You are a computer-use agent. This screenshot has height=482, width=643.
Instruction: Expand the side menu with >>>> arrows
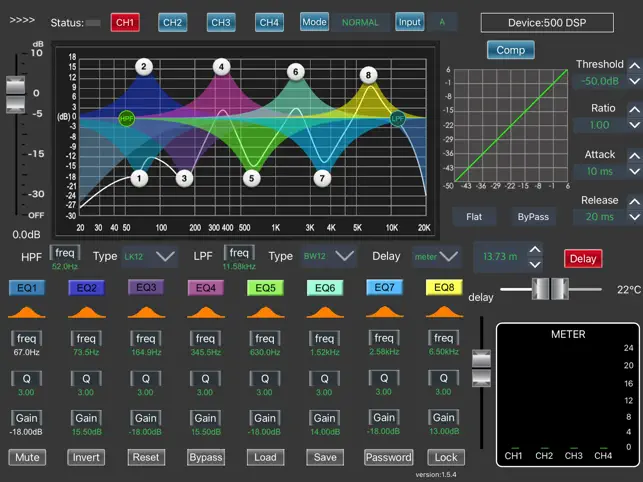[22, 20]
